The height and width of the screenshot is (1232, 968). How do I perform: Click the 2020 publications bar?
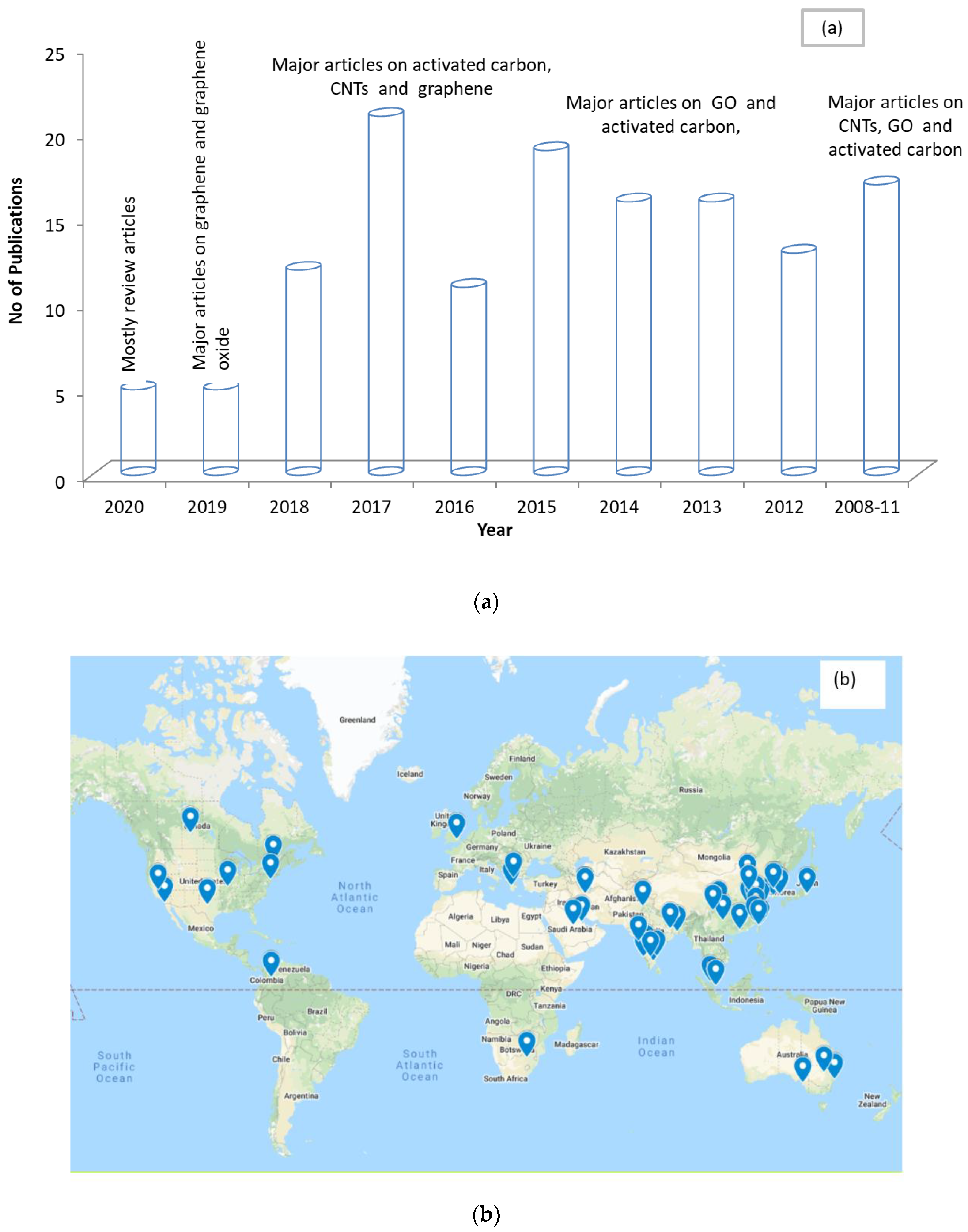point(138,429)
